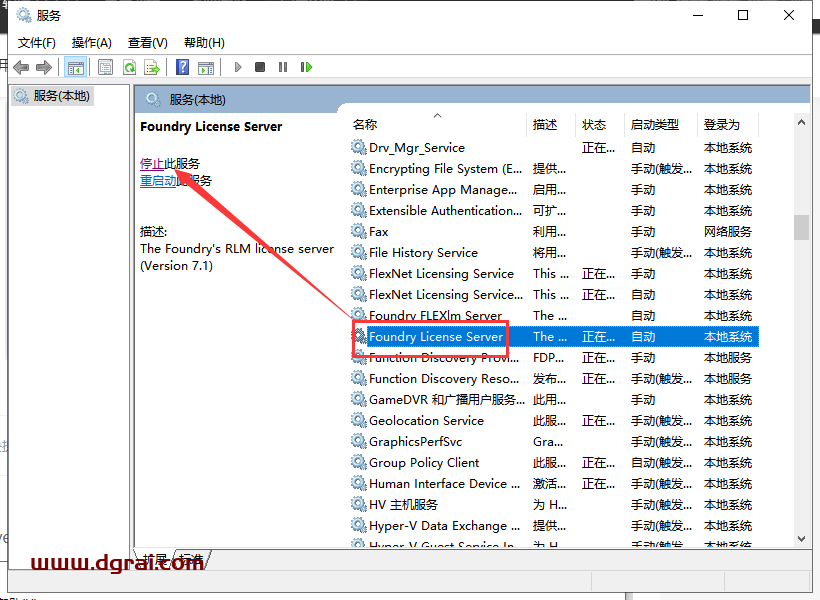Click the gear icon beside File History Service
Viewport: 820px width, 600px height.
pos(358,252)
